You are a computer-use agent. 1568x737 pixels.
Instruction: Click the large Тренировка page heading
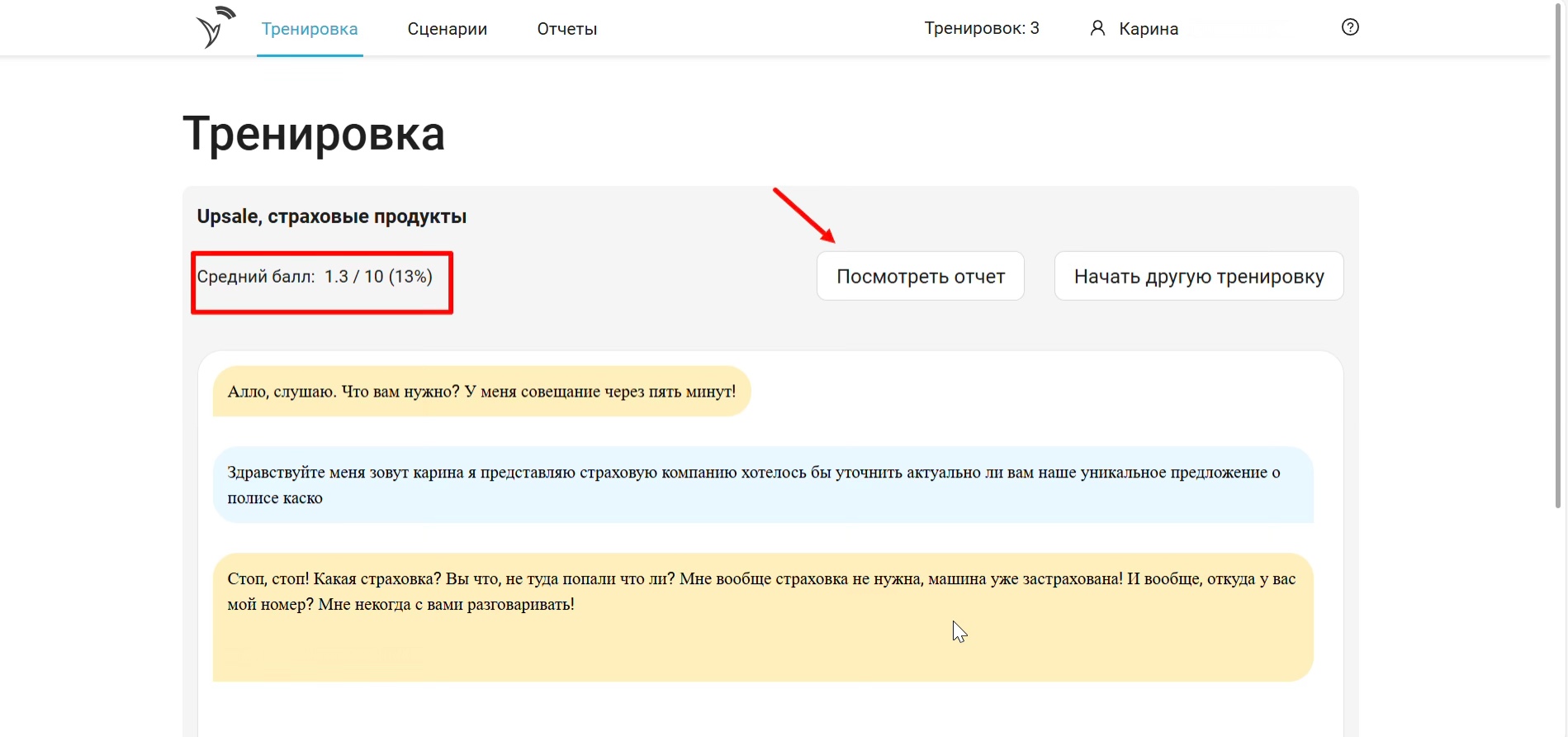[x=314, y=133]
